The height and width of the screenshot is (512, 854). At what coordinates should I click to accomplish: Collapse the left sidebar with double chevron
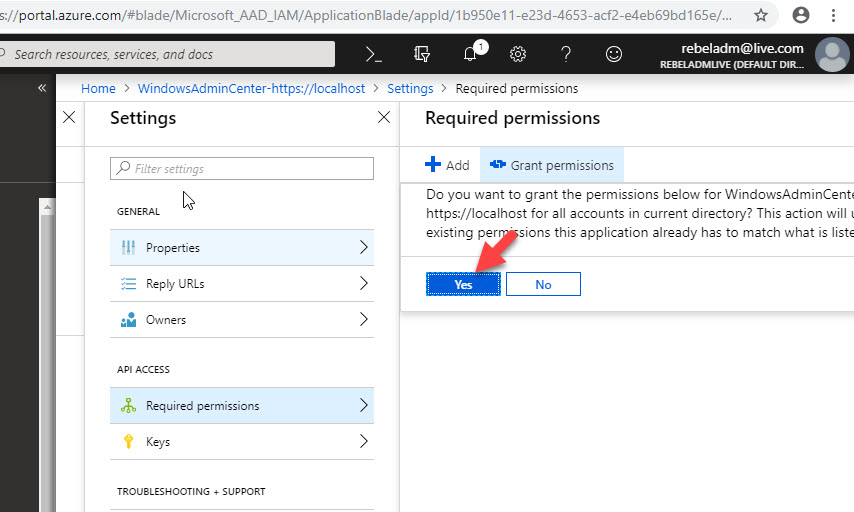point(42,88)
